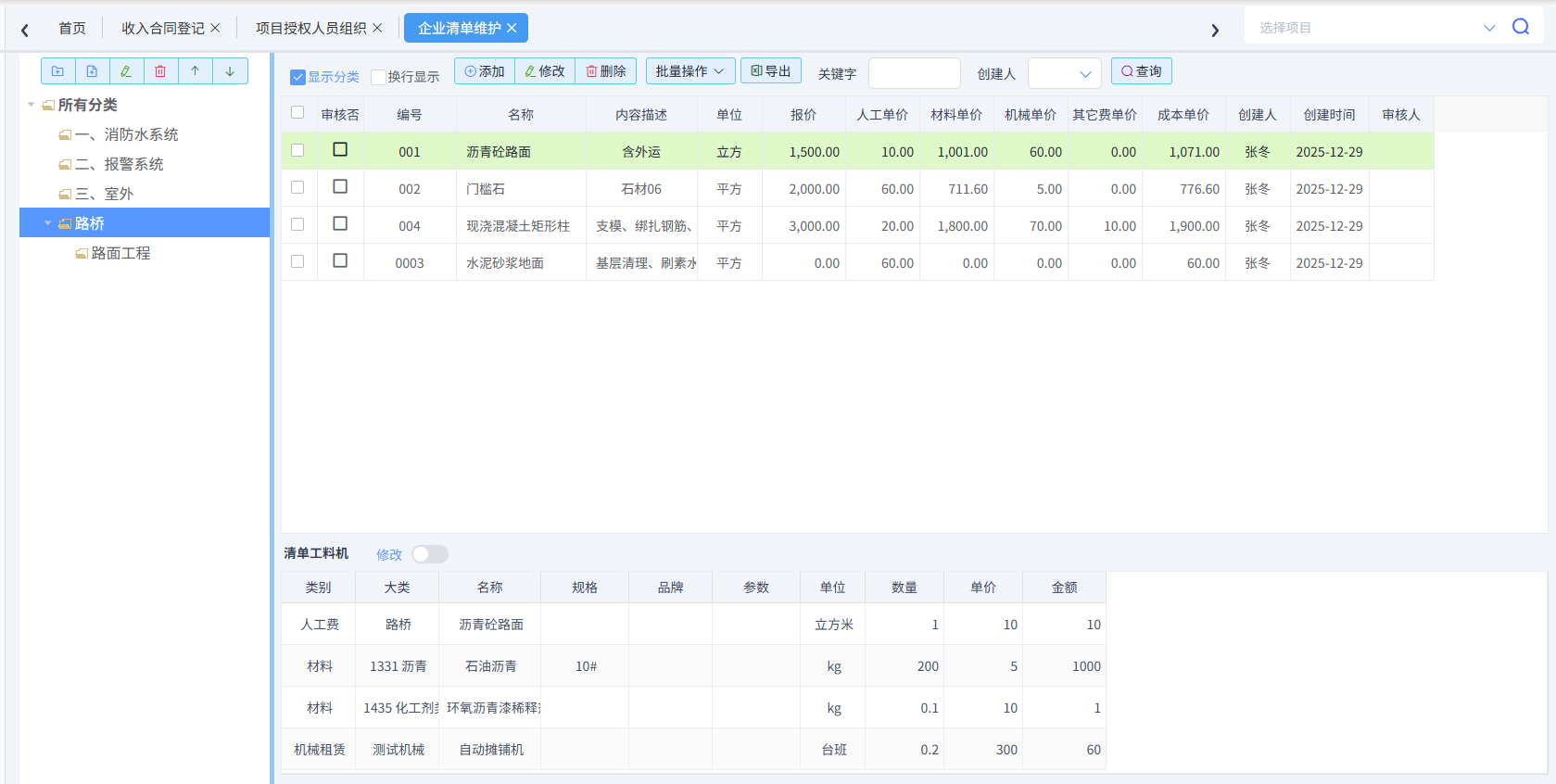
Task: Close the 项目授权人员组织 tab
Action: click(x=377, y=28)
